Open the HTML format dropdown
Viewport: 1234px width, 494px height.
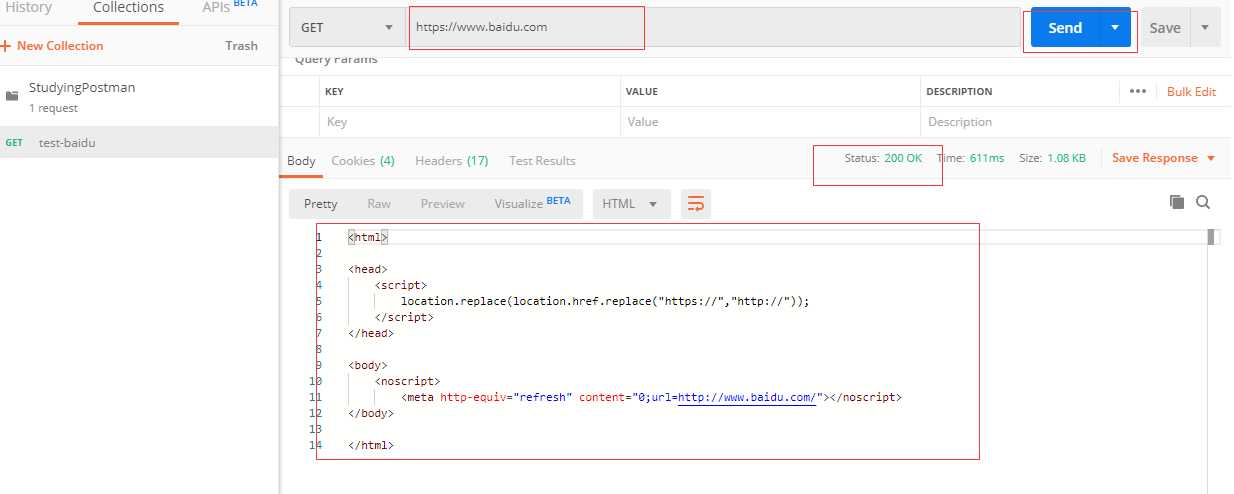631,204
